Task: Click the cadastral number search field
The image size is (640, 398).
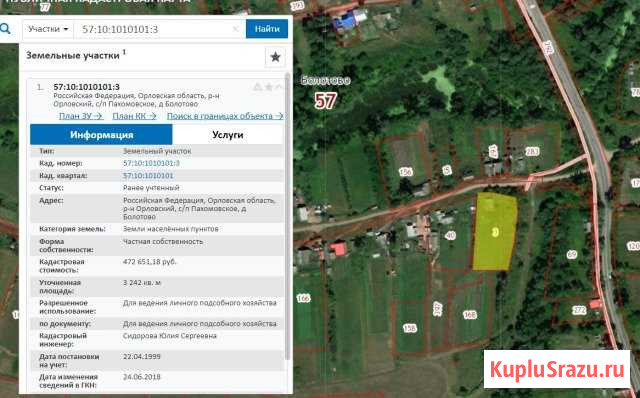Action: point(155,29)
